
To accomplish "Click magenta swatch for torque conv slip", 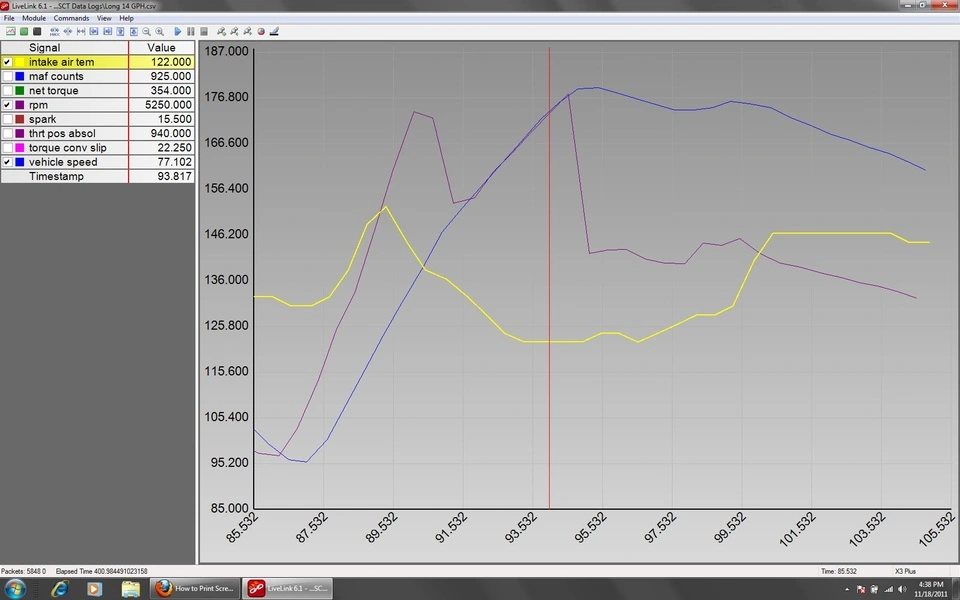I will coord(20,148).
